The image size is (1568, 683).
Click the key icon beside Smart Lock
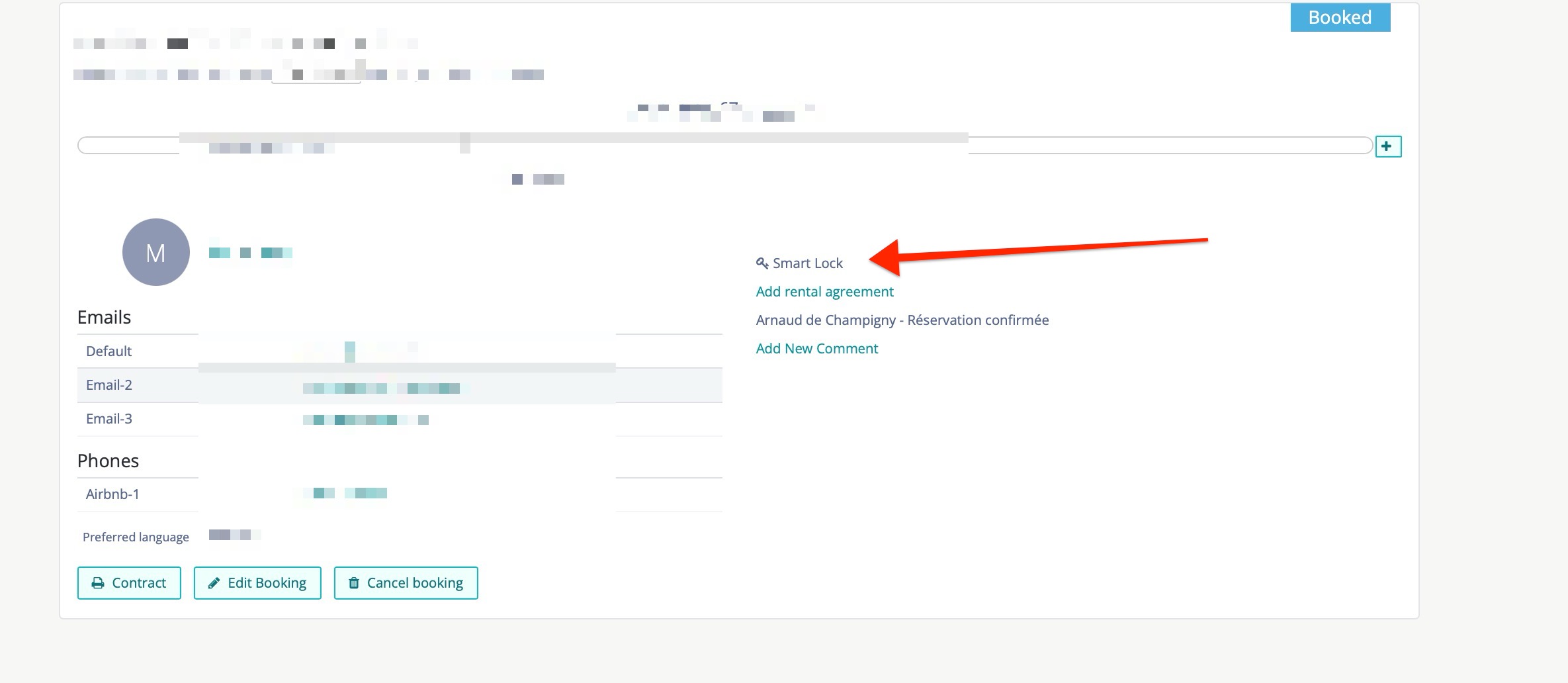coord(762,263)
